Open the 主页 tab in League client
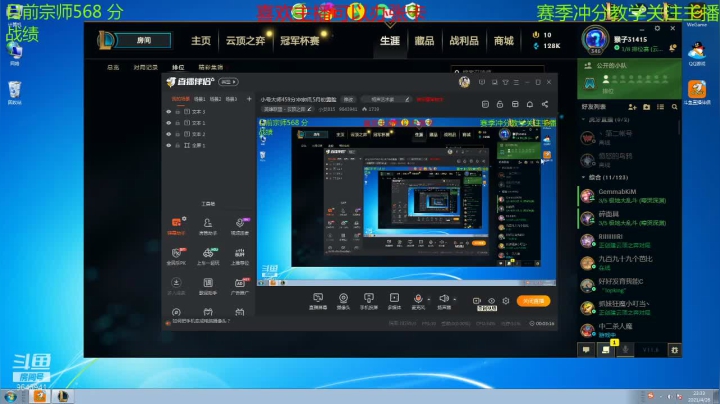Image resolution: width=720 pixels, height=404 pixels. coord(201,41)
